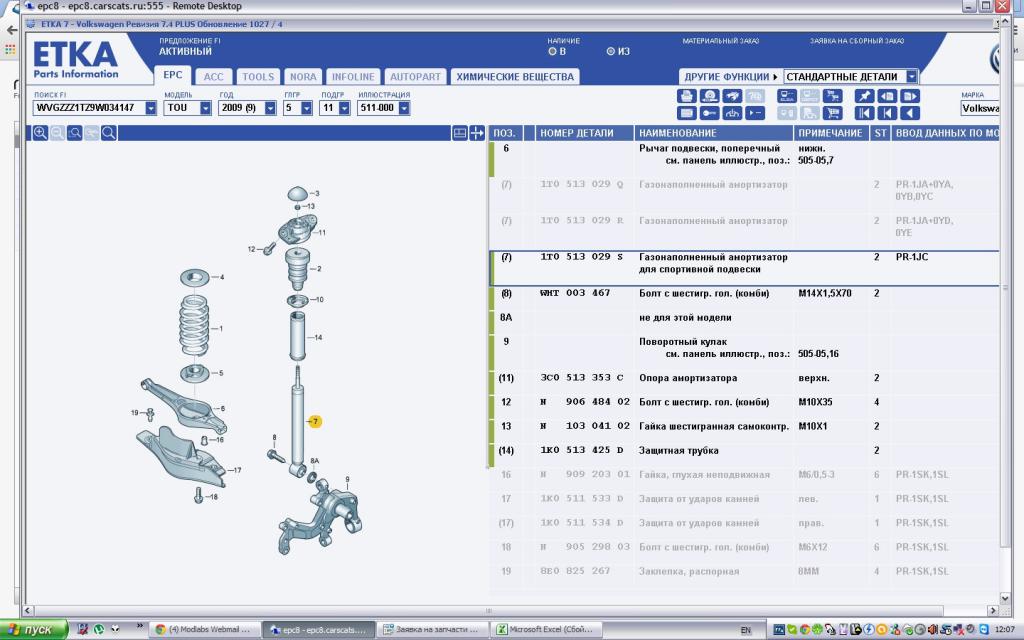Click the ELSA computer icon
The height and width of the screenshot is (640, 1024).
tap(787, 96)
